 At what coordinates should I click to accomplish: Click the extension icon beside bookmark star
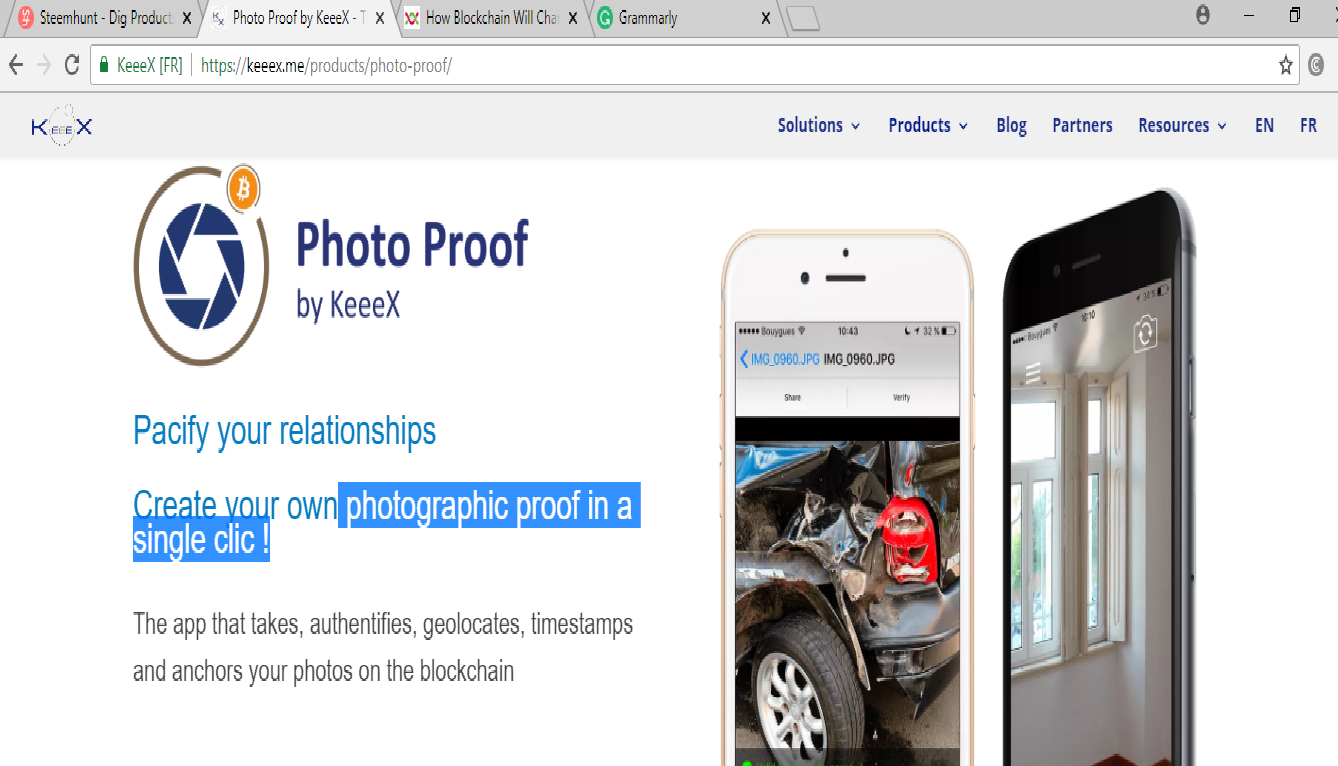[1317, 65]
